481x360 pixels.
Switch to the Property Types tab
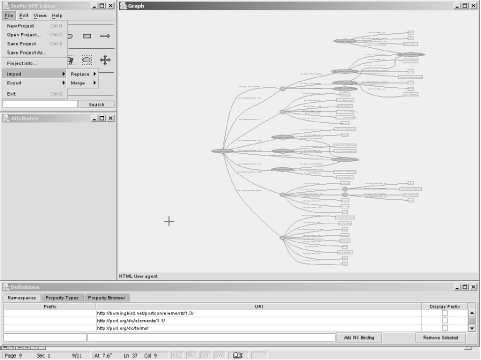(62, 298)
